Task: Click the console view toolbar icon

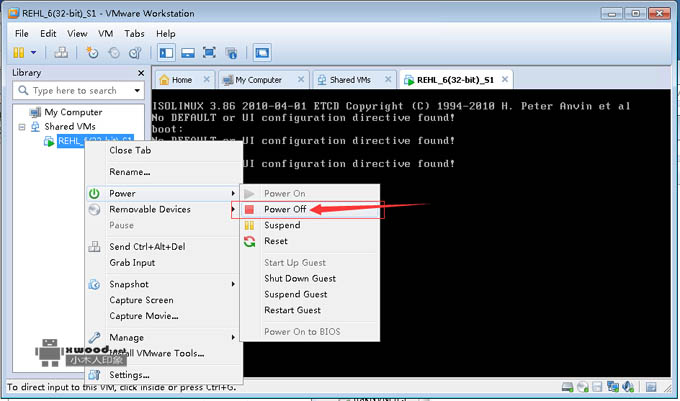Action: [x=262, y=53]
